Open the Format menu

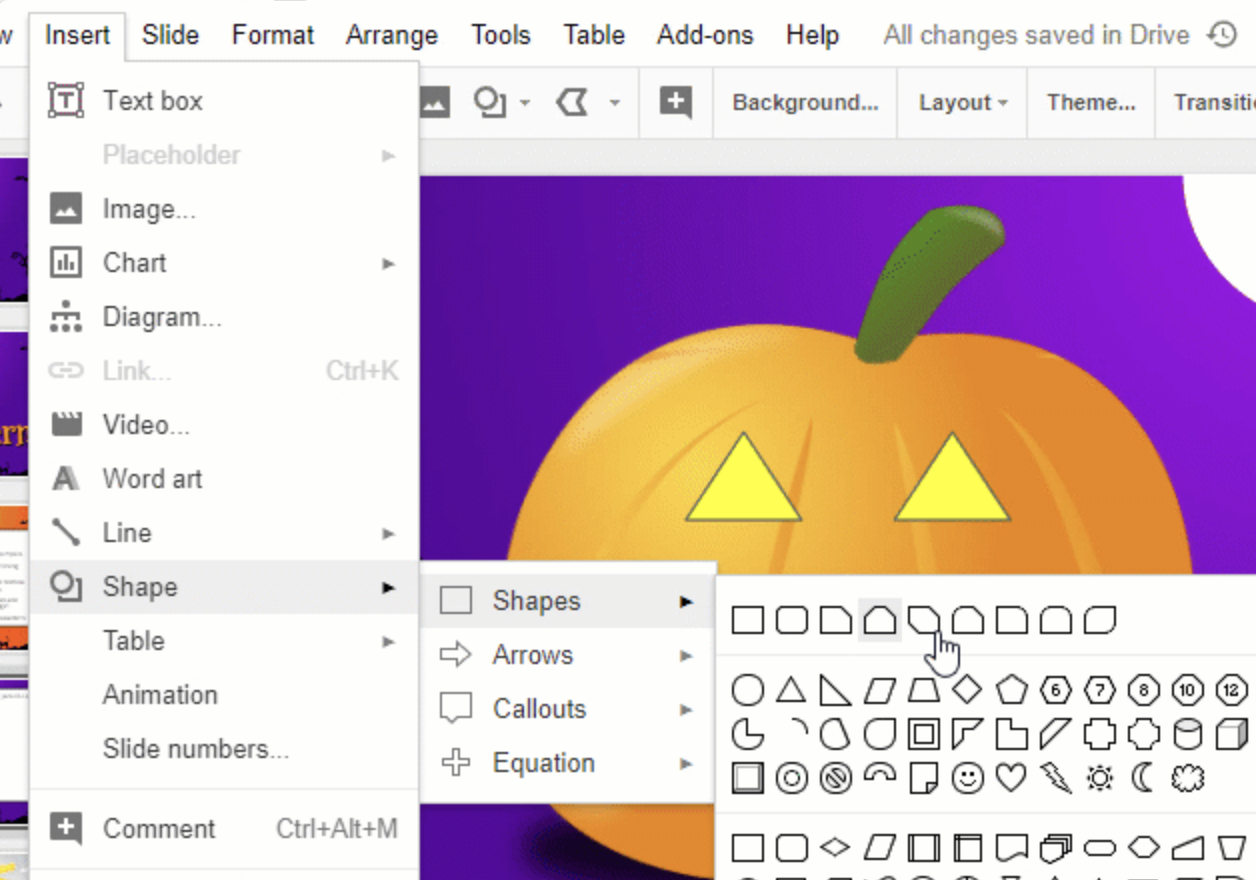(x=273, y=35)
